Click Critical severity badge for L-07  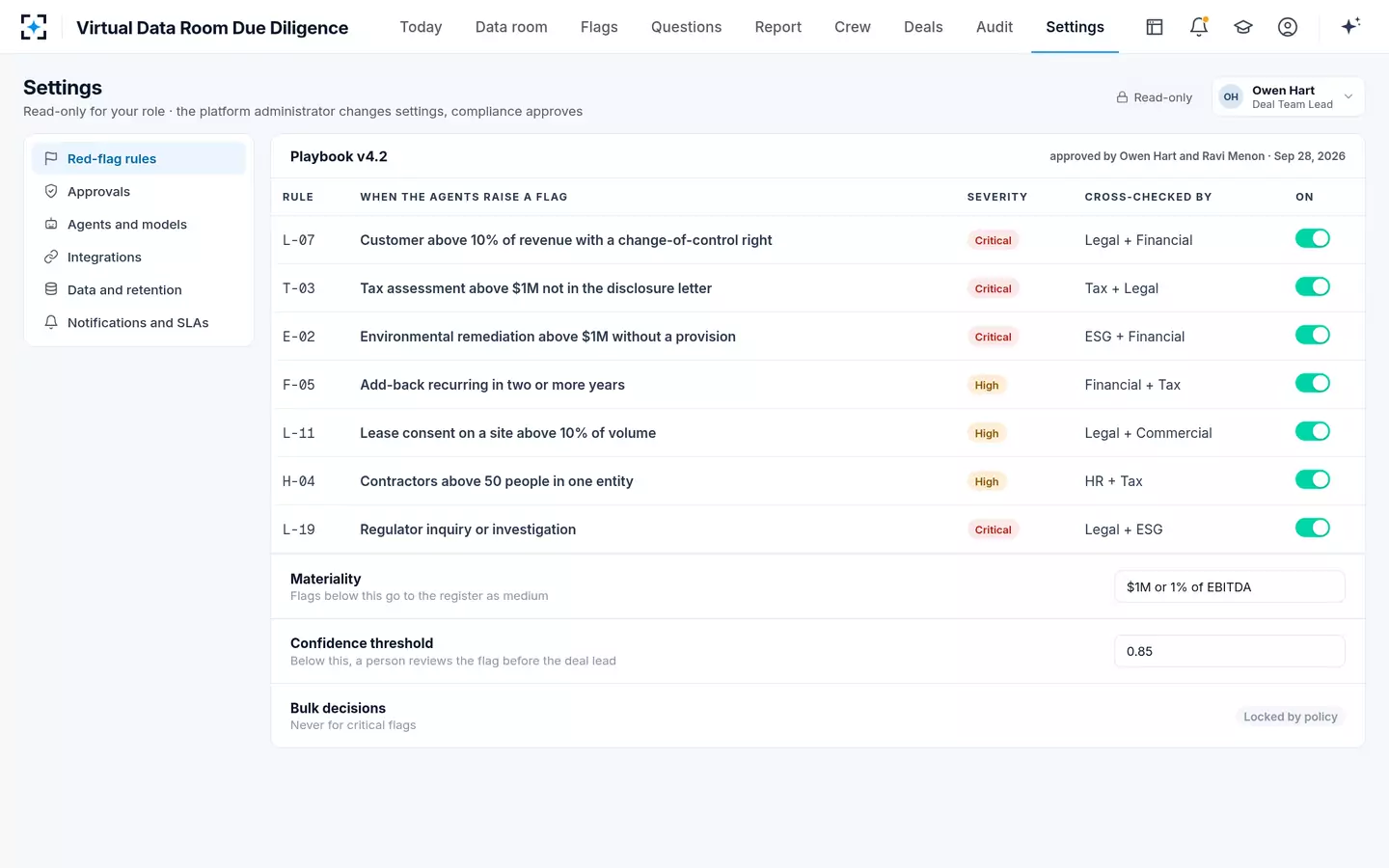[x=993, y=240]
